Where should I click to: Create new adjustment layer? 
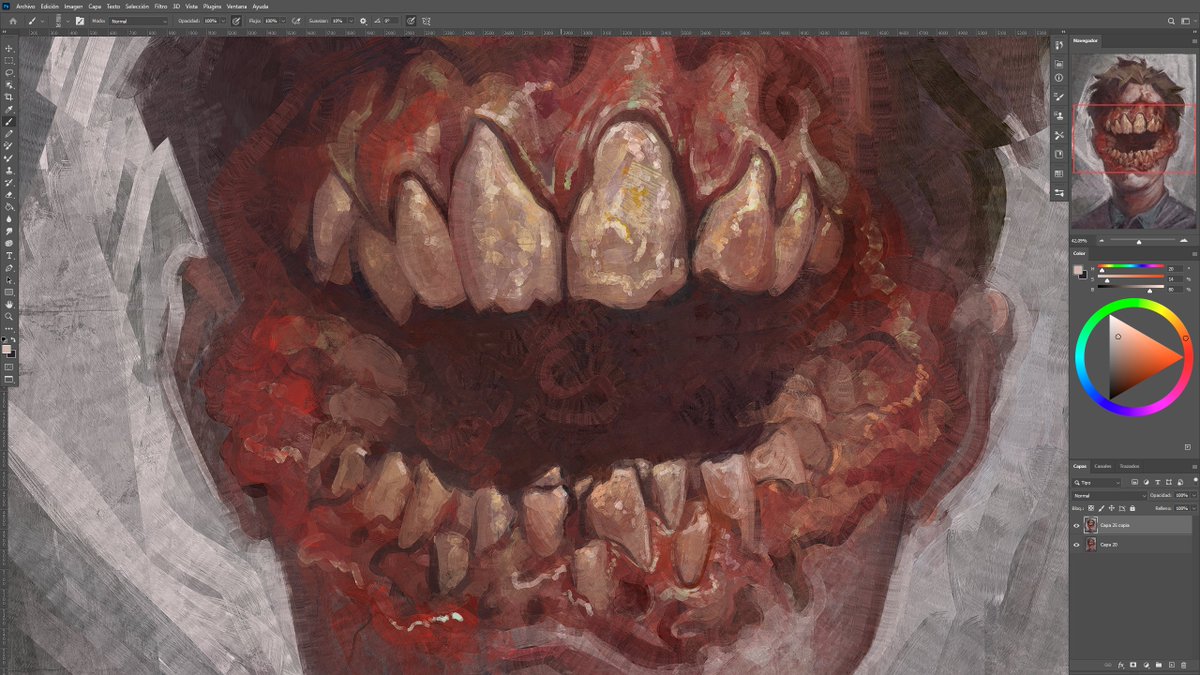1146,665
